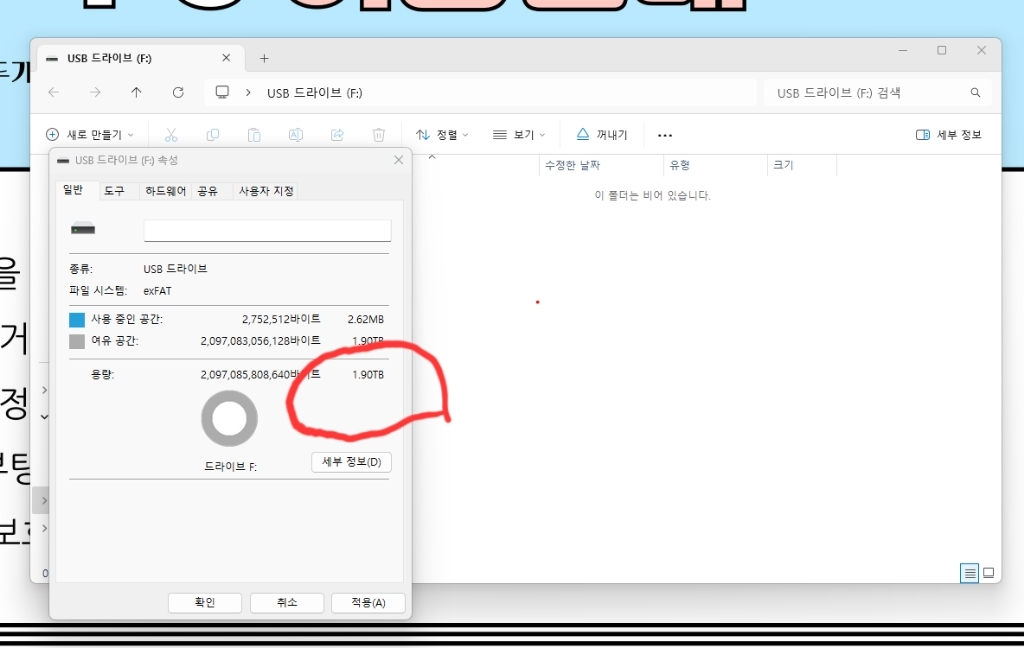Select the 도구 tab in properties
Screen dimensions: 1024x648
click(114, 191)
